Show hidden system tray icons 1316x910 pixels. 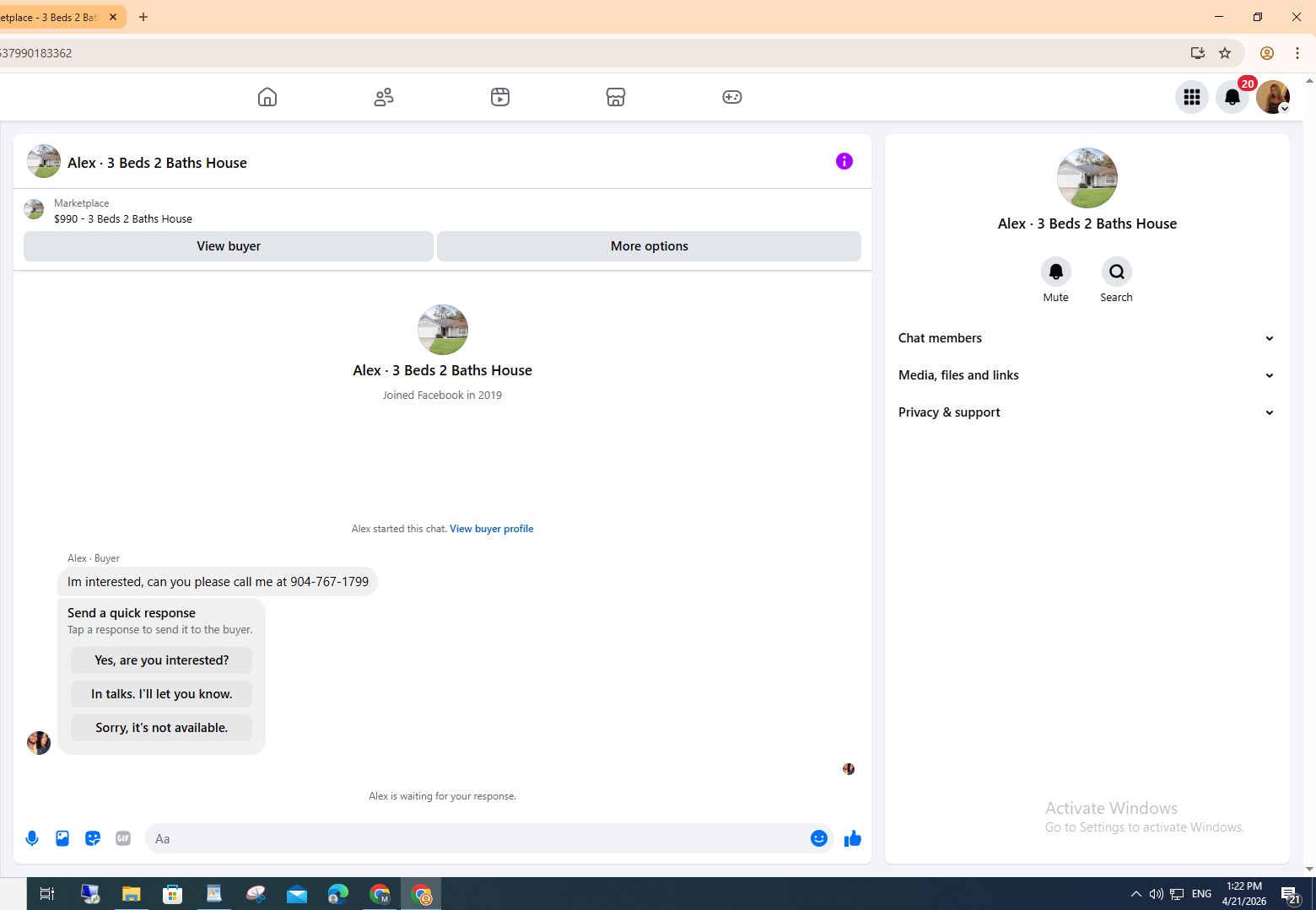[x=1136, y=894]
